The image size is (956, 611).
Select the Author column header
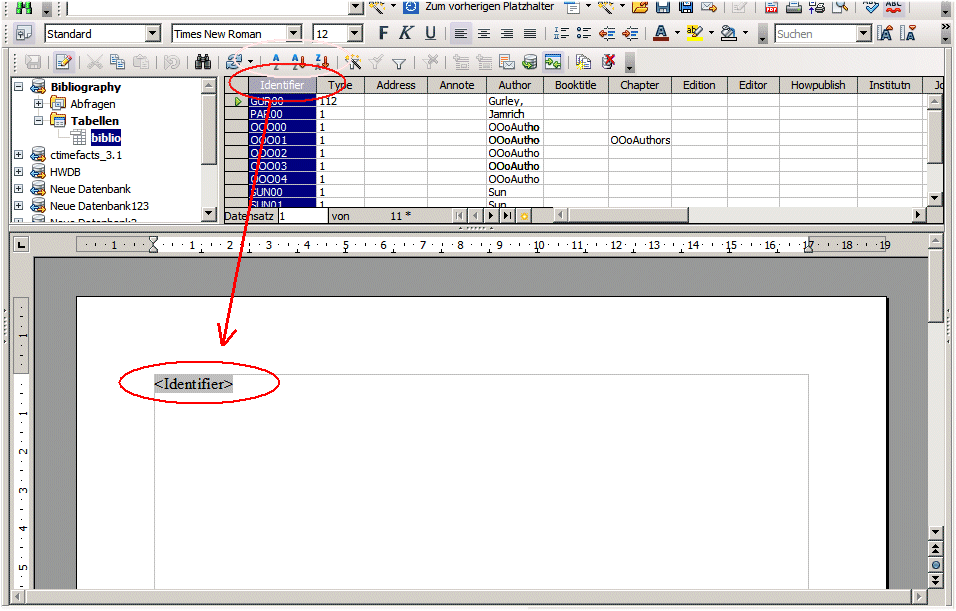[x=515, y=85]
